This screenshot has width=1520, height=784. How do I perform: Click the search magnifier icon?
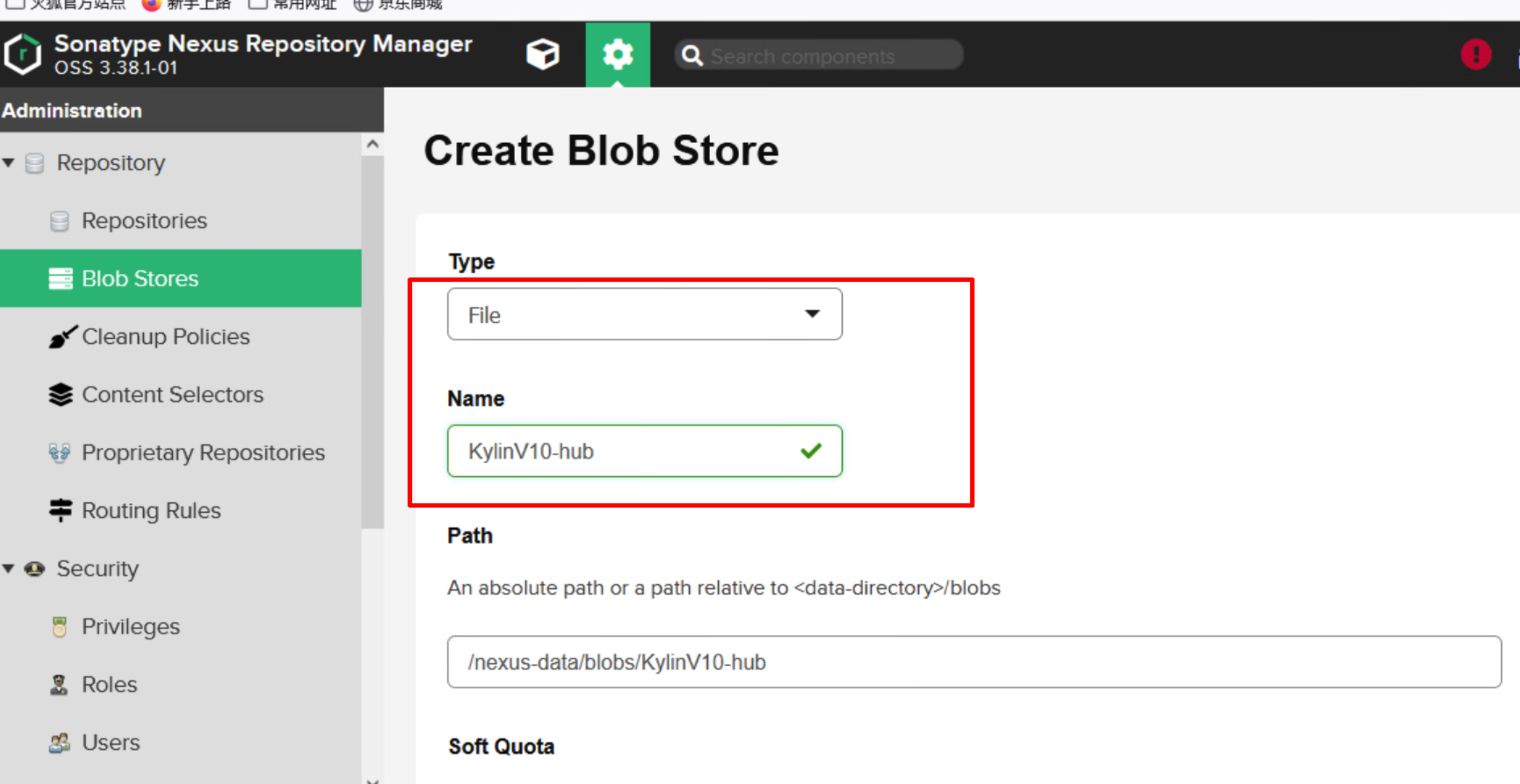692,56
